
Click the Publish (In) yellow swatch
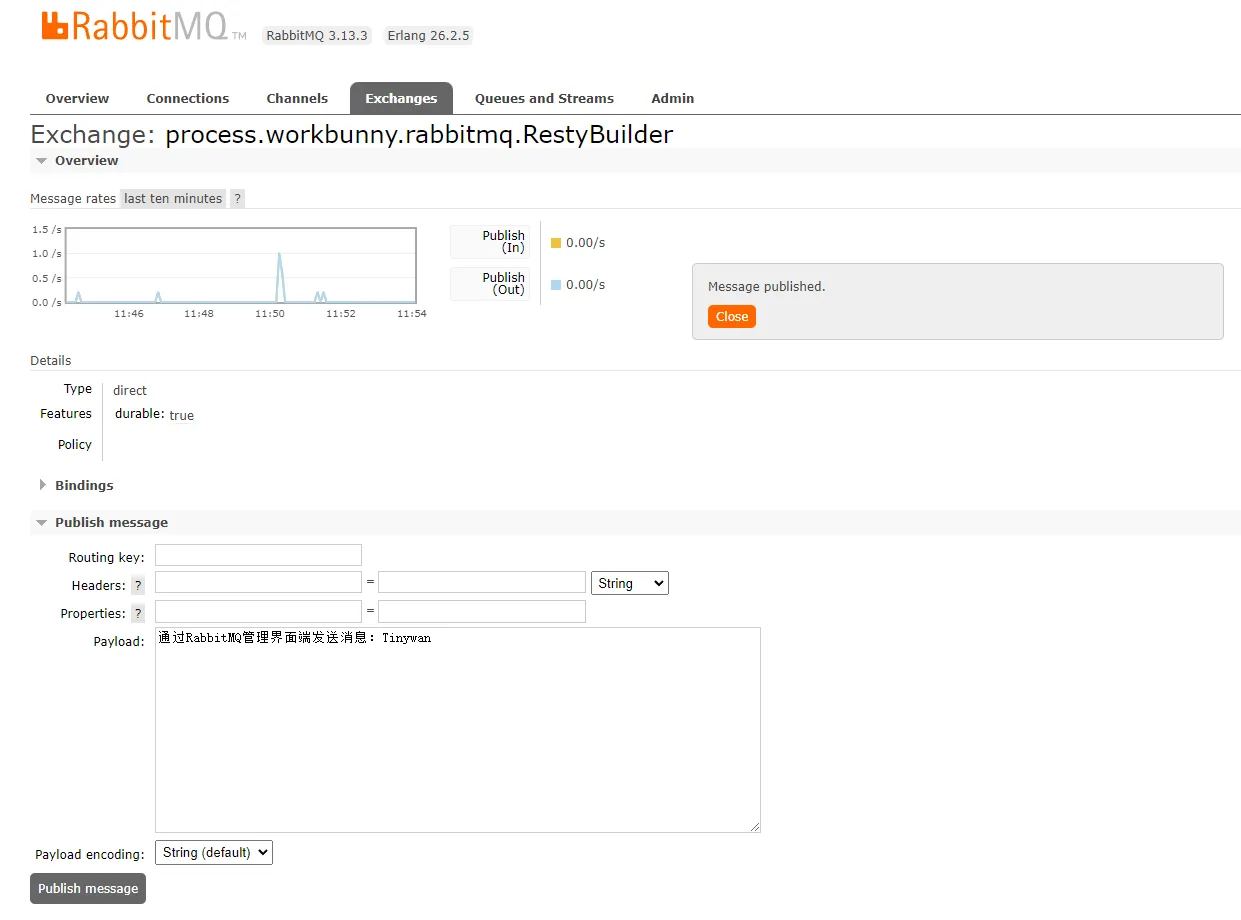tap(556, 243)
